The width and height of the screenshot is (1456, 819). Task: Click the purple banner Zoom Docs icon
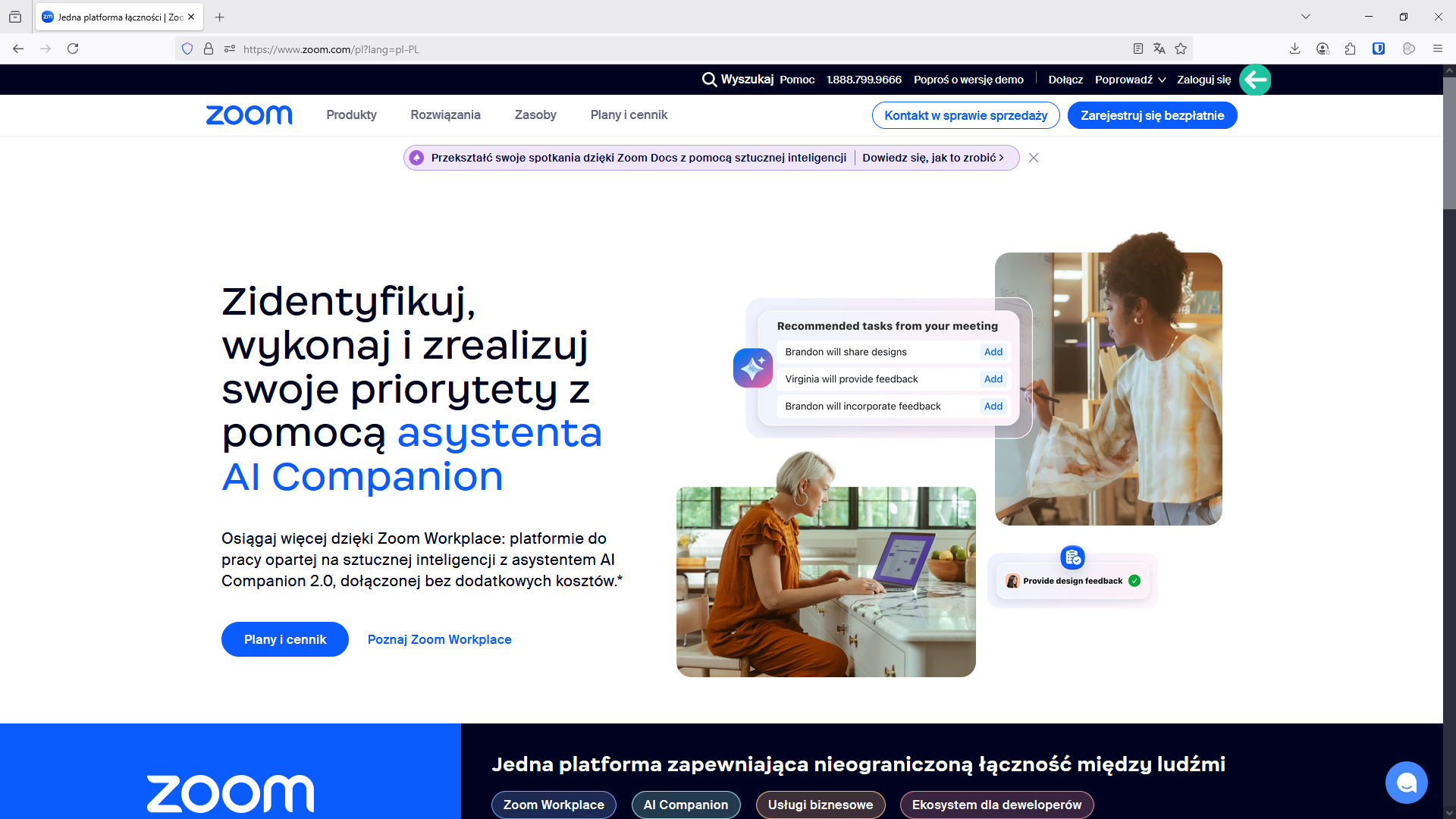click(416, 158)
